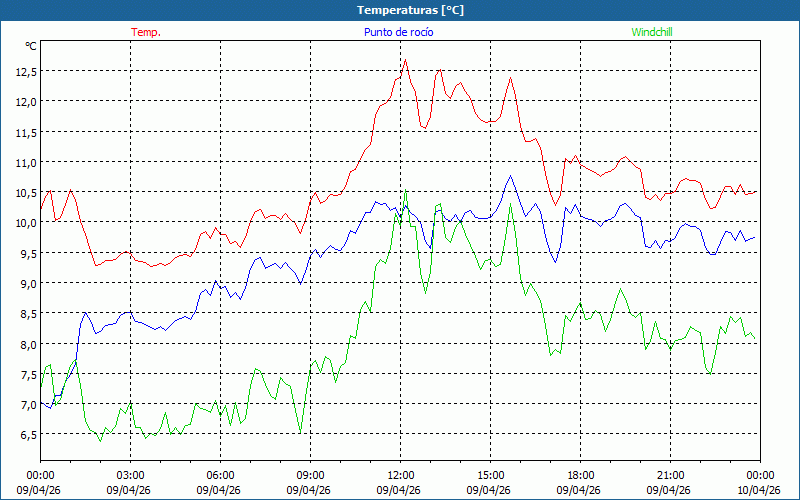Click the 6,5 y-axis value label

pyautogui.click(x=25, y=435)
